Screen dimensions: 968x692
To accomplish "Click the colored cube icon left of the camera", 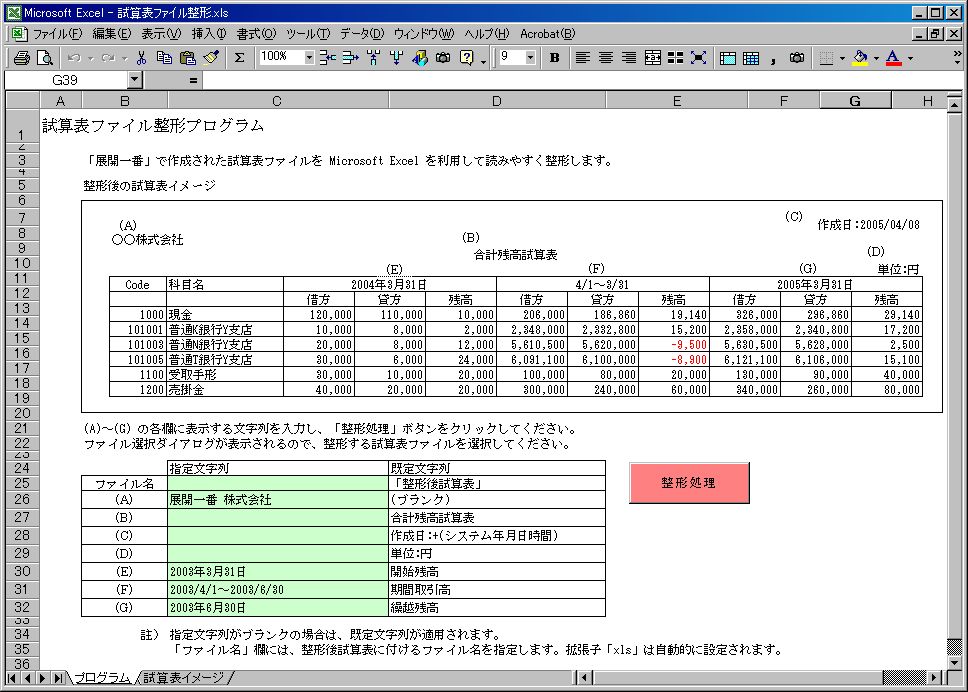I will point(420,58).
